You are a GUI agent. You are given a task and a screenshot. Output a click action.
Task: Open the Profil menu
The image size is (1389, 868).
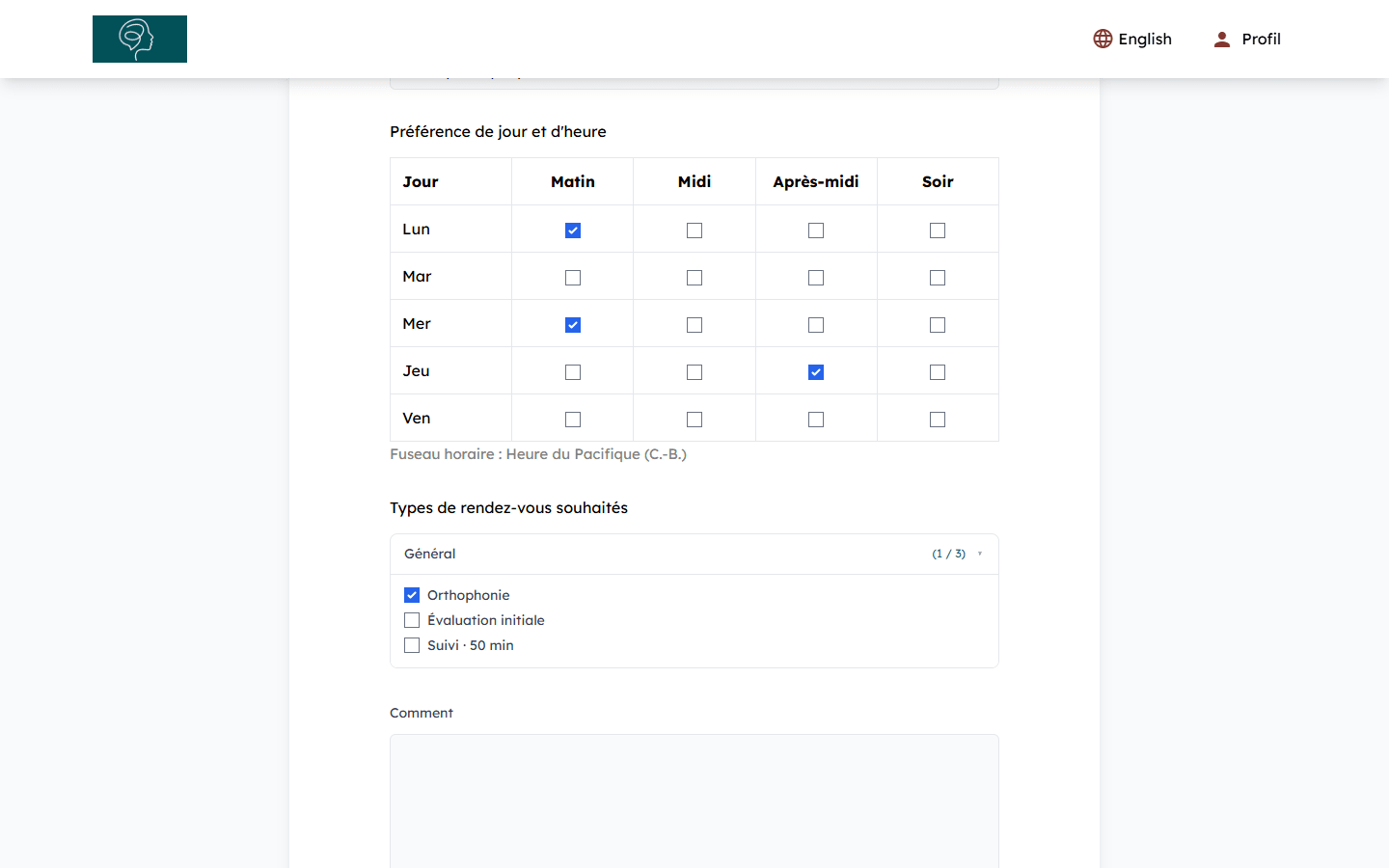pyautogui.click(x=1247, y=39)
